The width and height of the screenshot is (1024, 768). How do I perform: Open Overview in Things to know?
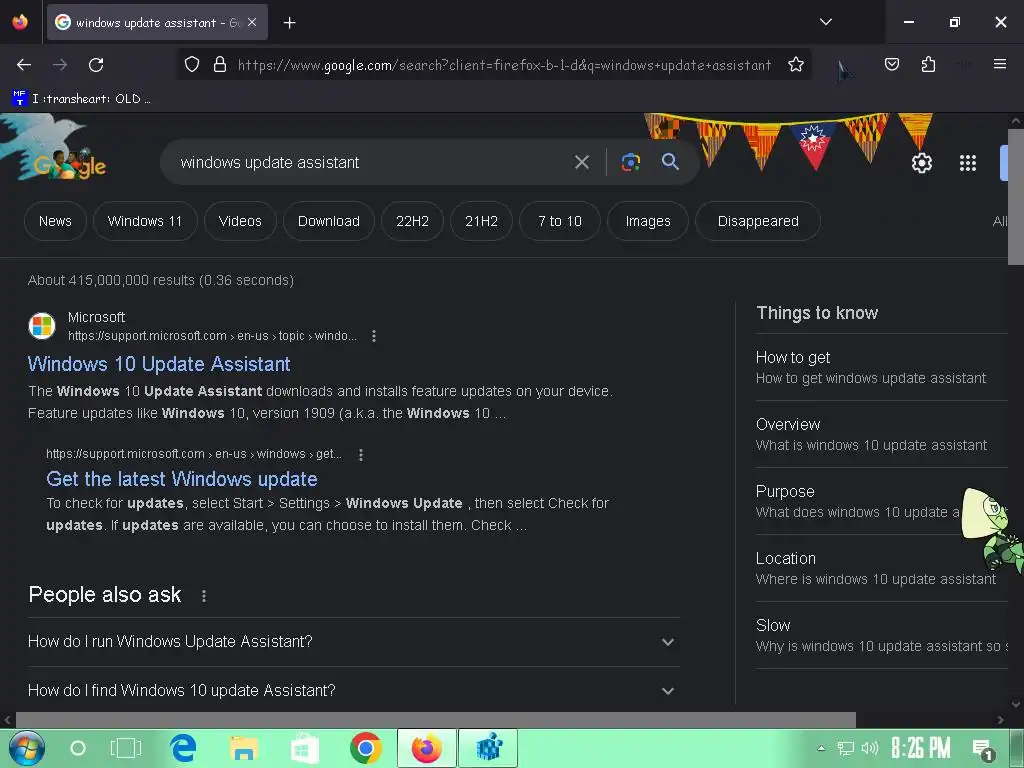tap(882, 434)
